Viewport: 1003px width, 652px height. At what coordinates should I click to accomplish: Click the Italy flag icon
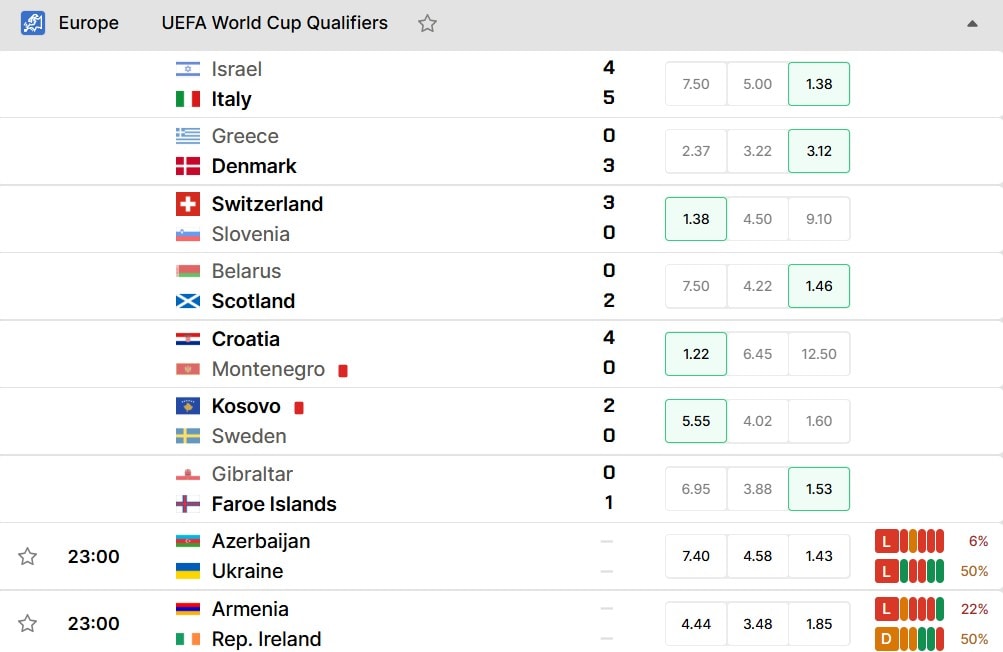pos(188,99)
